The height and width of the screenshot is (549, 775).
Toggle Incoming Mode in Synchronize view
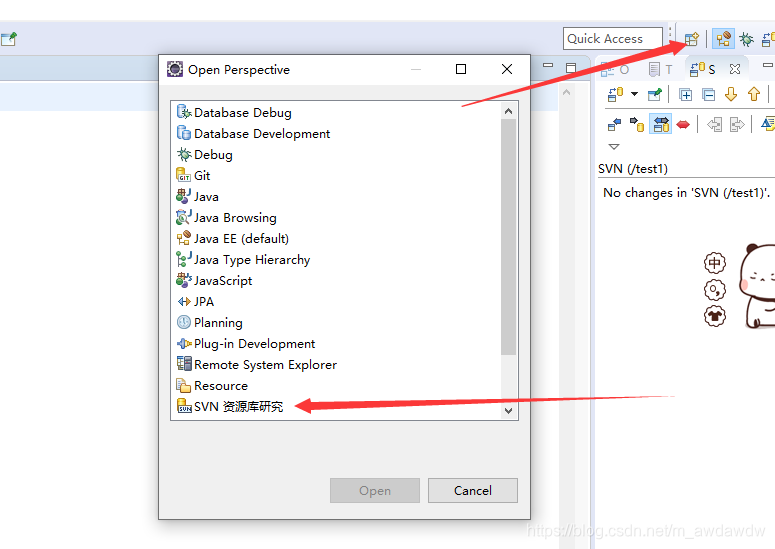click(x=614, y=125)
